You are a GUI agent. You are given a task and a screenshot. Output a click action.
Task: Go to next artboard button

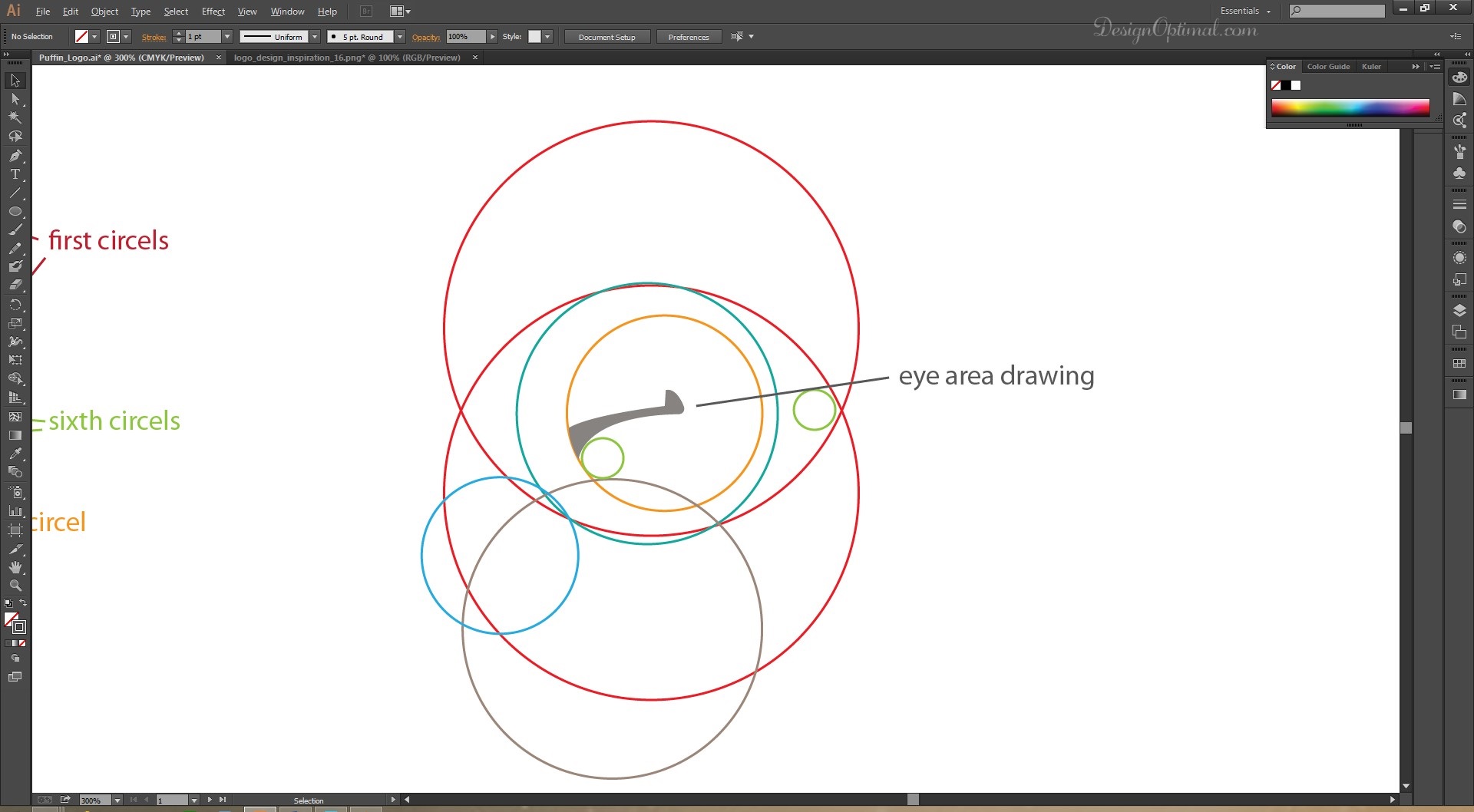pos(210,800)
